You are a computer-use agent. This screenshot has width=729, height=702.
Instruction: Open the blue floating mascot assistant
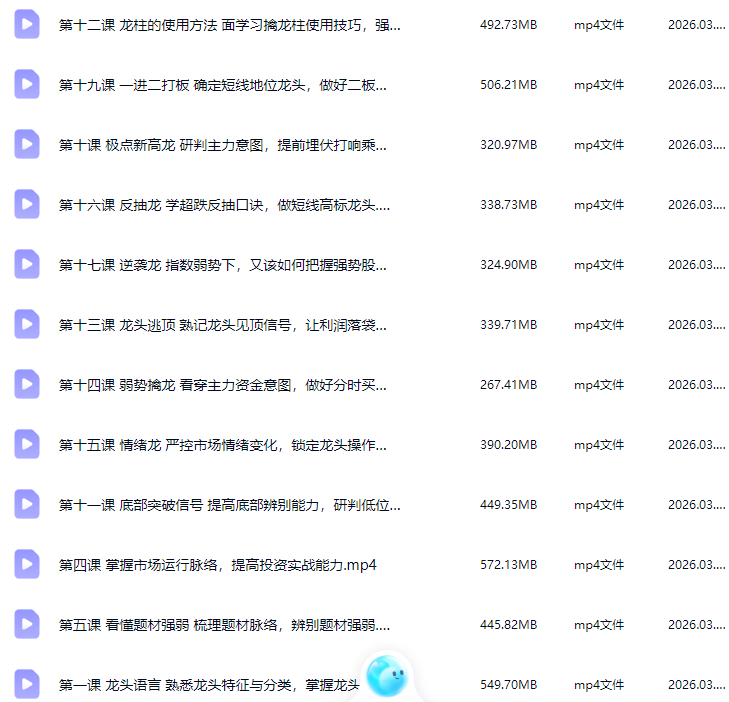coord(387,677)
